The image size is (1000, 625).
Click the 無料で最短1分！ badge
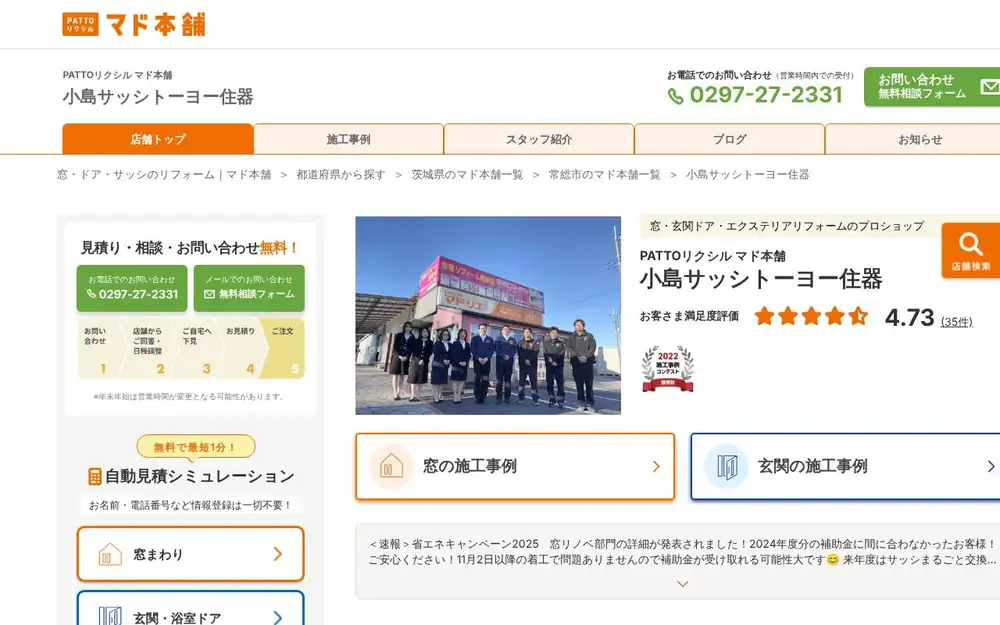pyautogui.click(x=196, y=447)
